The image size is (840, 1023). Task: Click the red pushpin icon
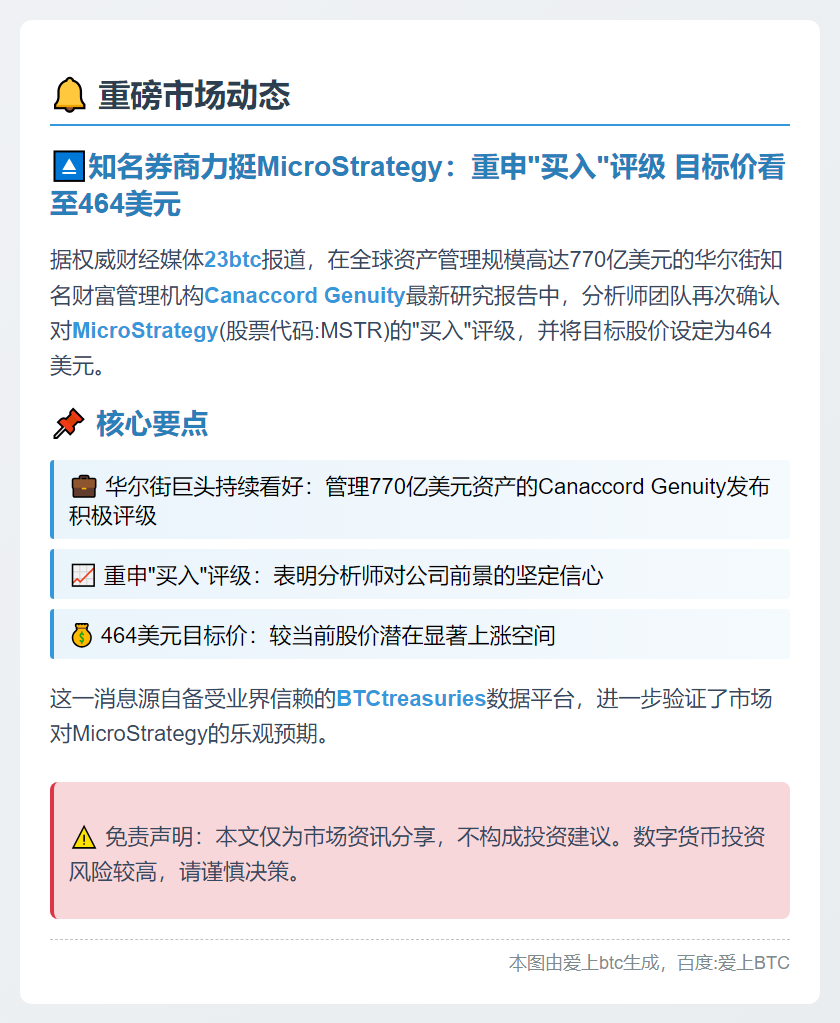tap(68, 424)
